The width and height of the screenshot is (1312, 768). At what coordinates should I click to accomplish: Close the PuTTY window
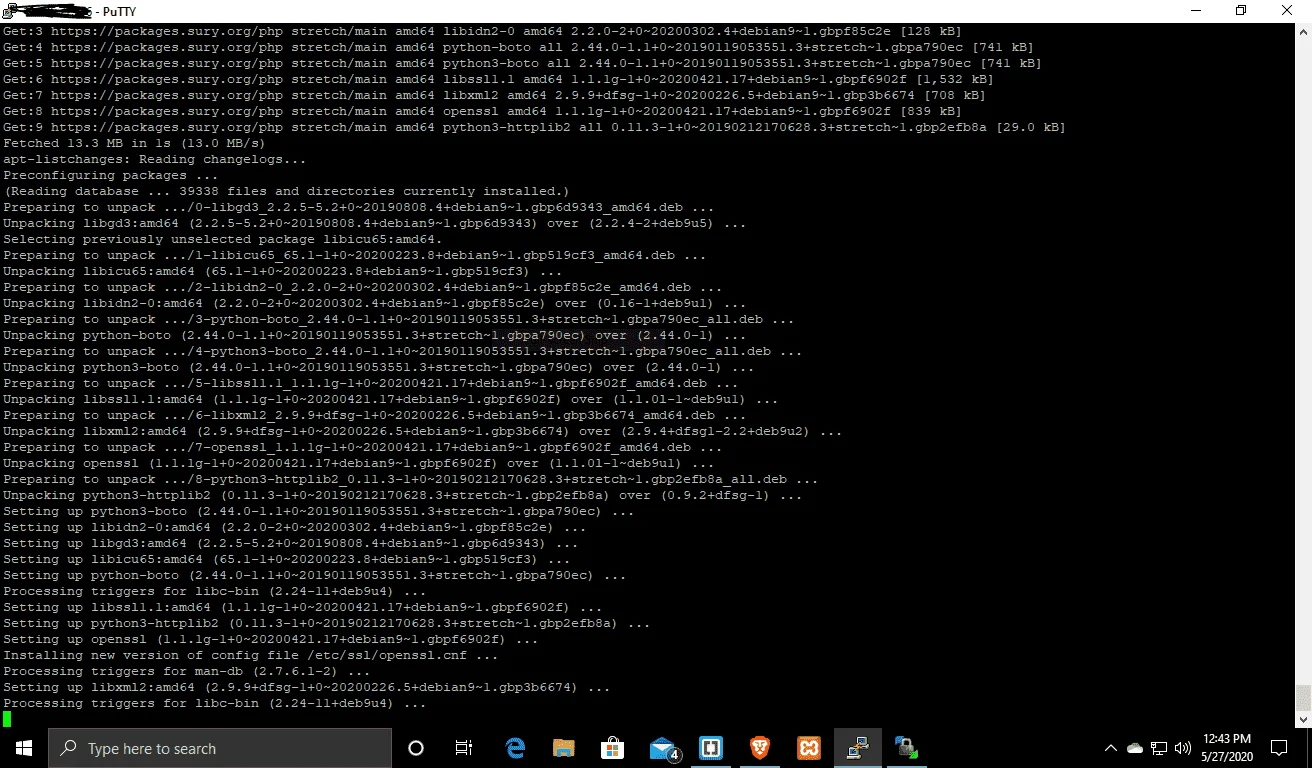click(1287, 11)
